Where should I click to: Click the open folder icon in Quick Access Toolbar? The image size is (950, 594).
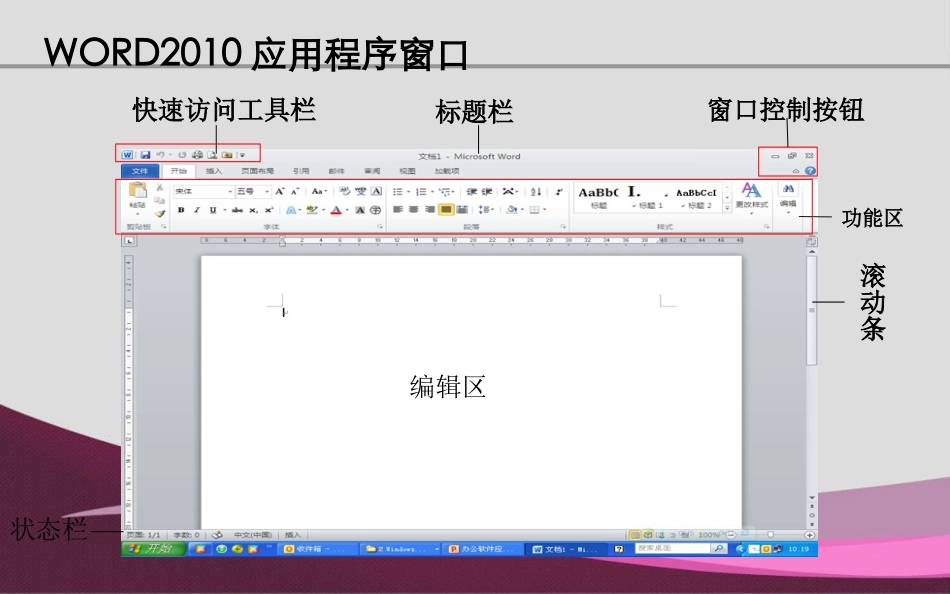[227, 155]
